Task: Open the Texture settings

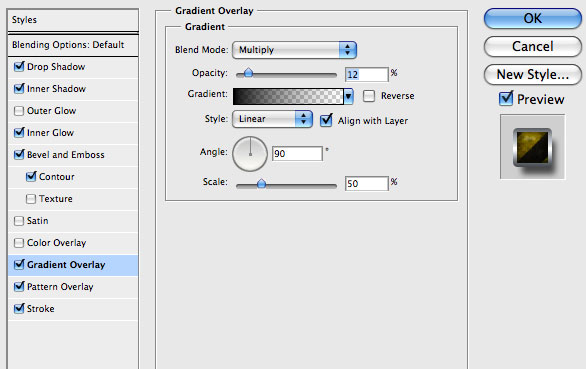Action: 55,199
